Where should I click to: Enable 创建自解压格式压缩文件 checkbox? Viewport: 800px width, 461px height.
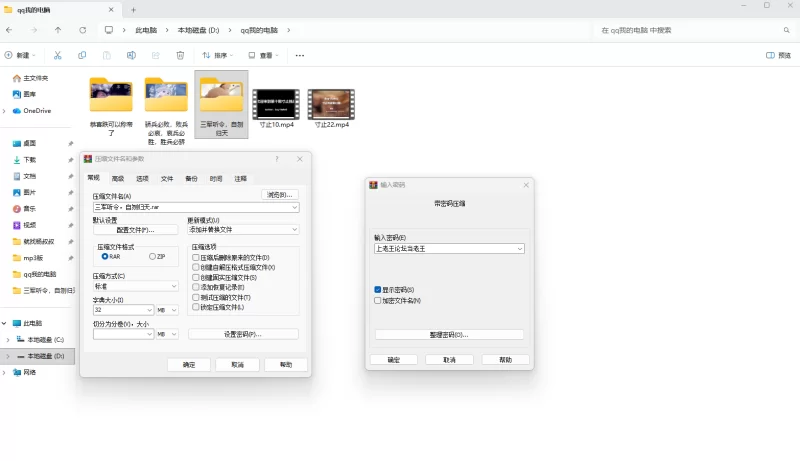196,267
